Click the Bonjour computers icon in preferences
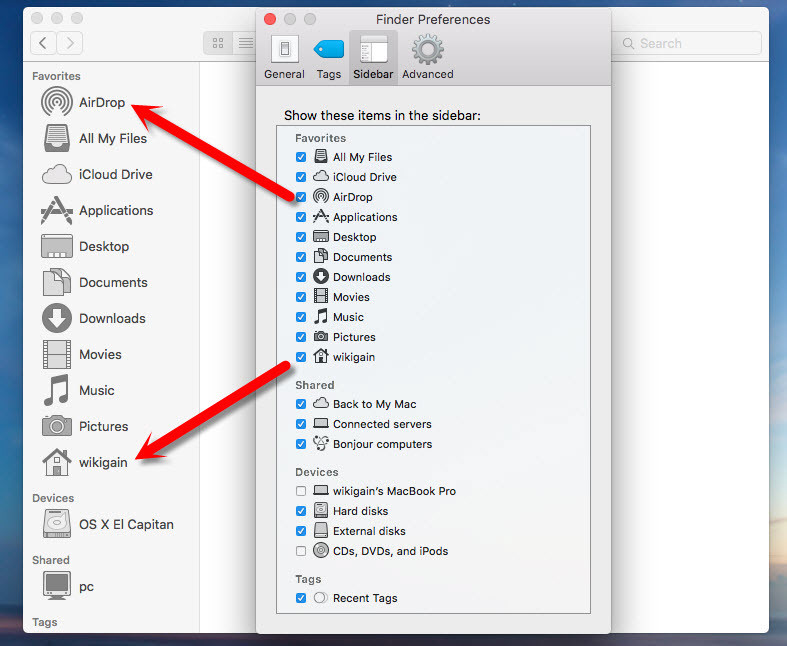 pyautogui.click(x=321, y=444)
